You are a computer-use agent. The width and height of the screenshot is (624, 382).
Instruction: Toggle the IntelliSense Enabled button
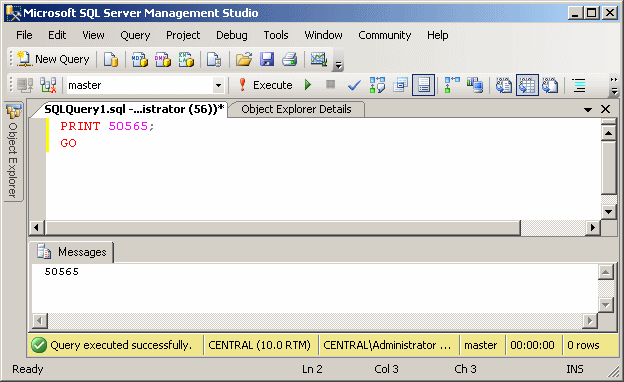pyautogui.click(x=423, y=85)
